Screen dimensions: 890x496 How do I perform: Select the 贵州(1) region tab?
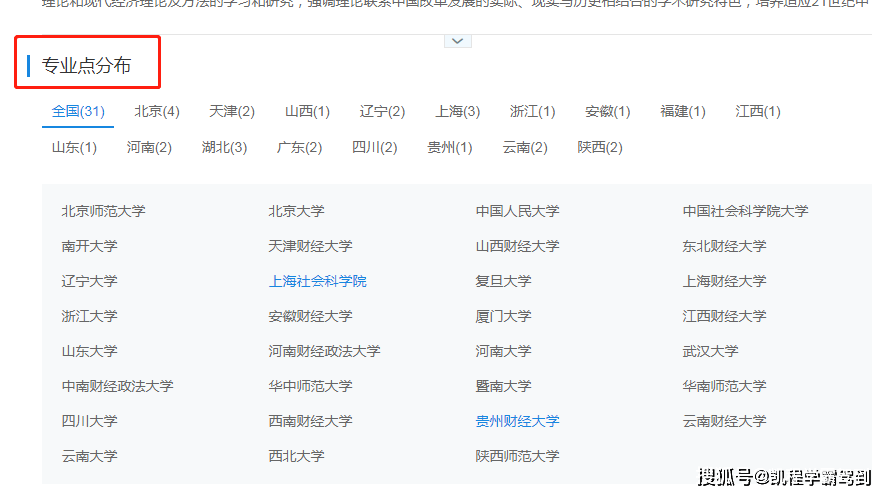tap(449, 147)
